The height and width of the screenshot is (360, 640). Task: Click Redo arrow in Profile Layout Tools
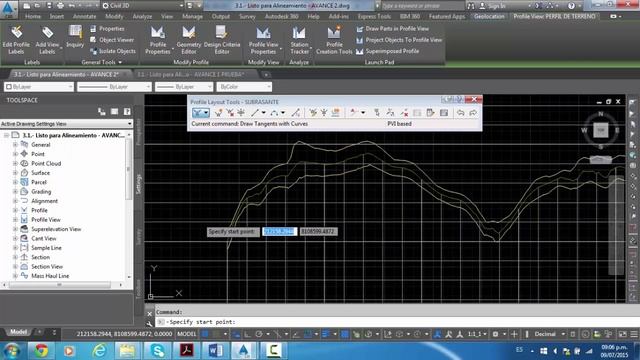[x=473, y=113]
